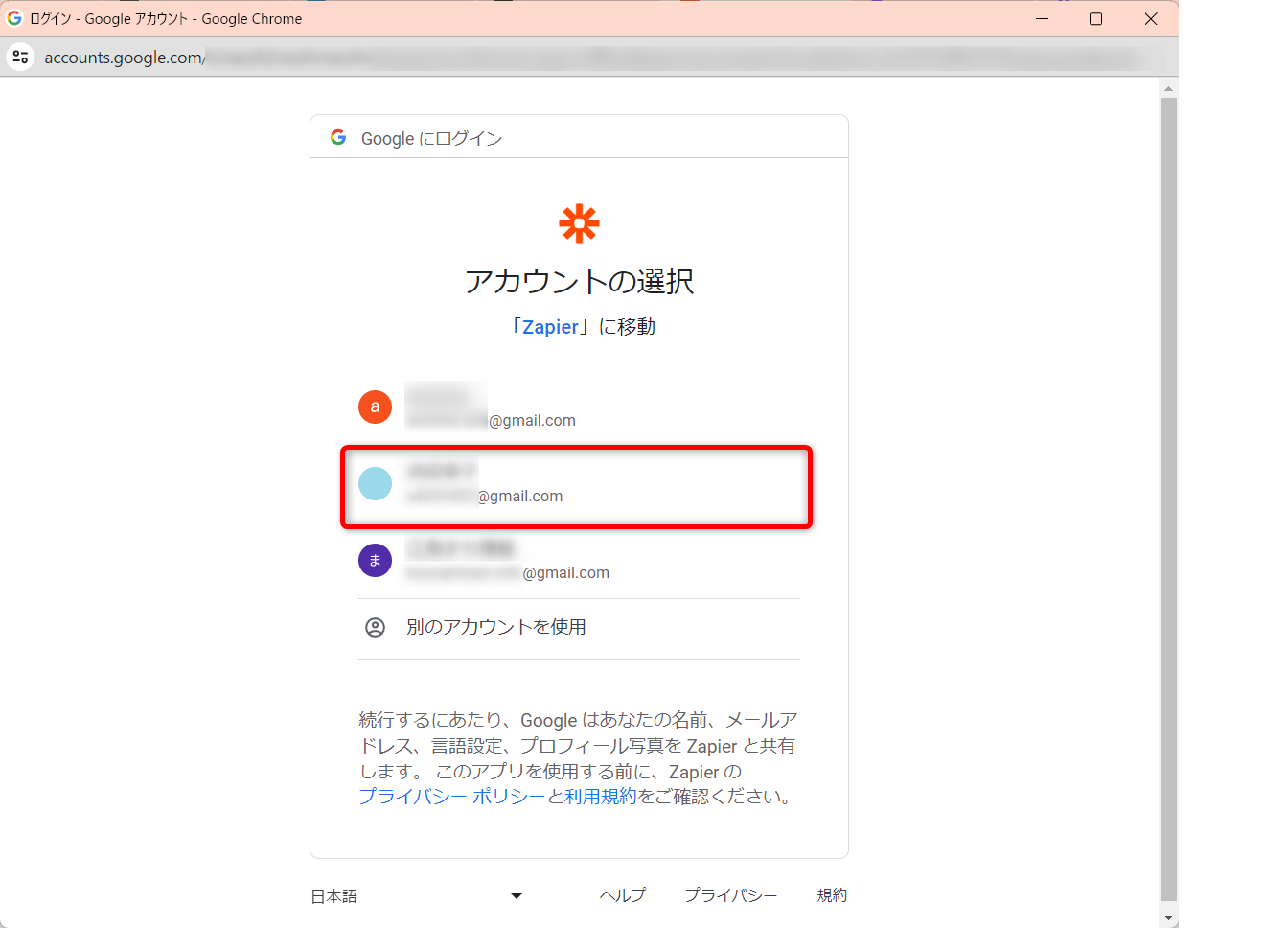Click ヘルプ in the footer
Screen dimensions: 1288x928
[x=623, y=895]
